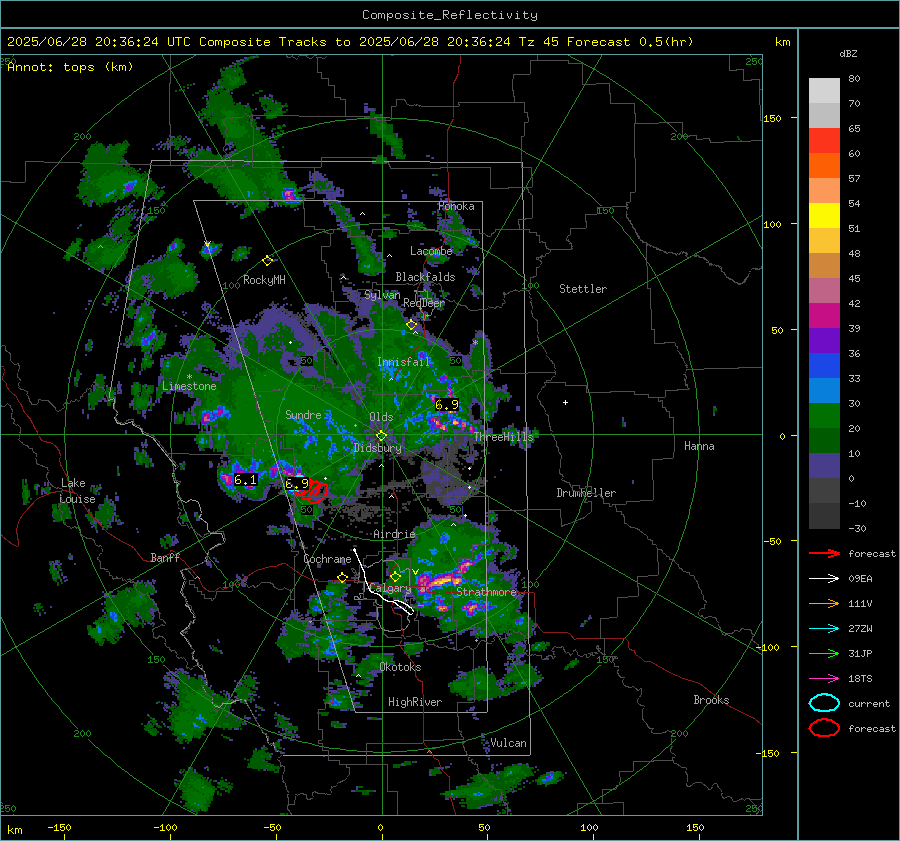The image size is (900, 841).
Task: Click the cyan current ellipse legend icon
Action: point(824,703)
